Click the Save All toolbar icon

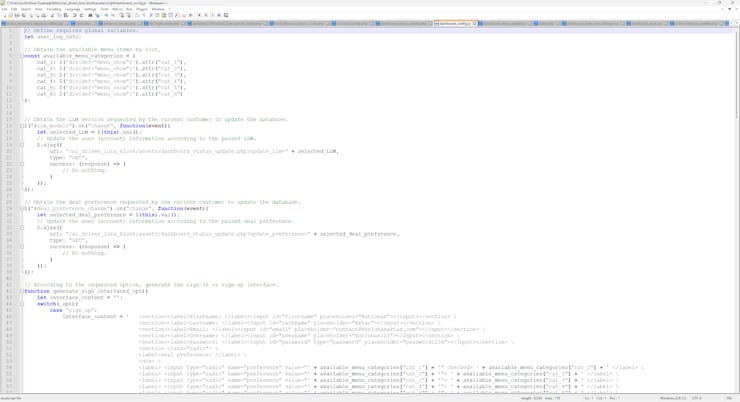[24, 15]
